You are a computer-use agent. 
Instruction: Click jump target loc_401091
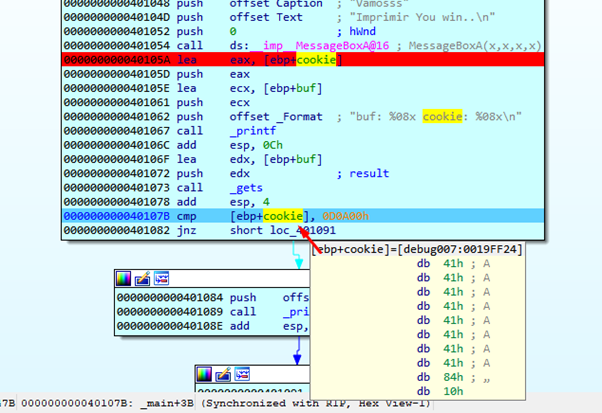click(x=303, y=230)
